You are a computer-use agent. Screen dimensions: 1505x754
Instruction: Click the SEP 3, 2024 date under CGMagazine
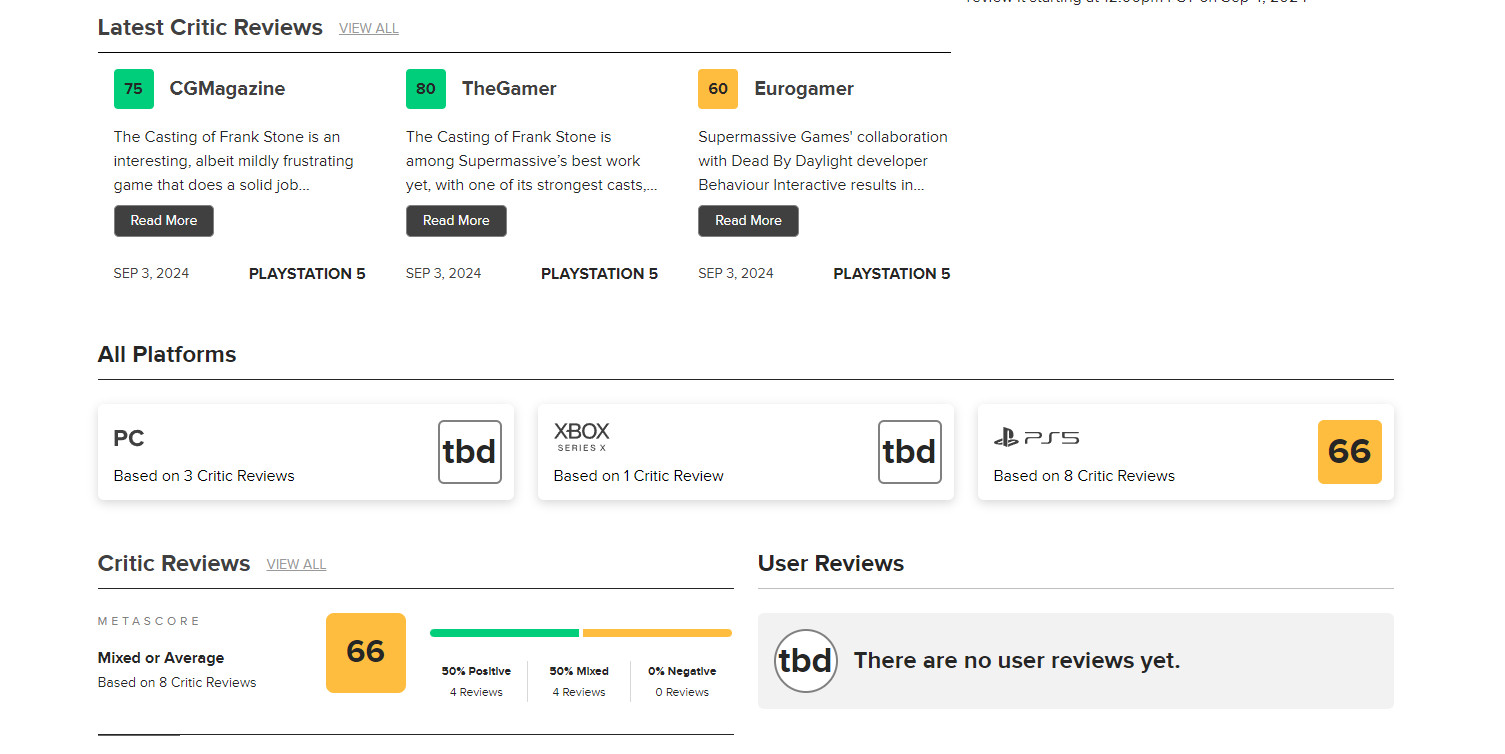[x=151, y=274]
